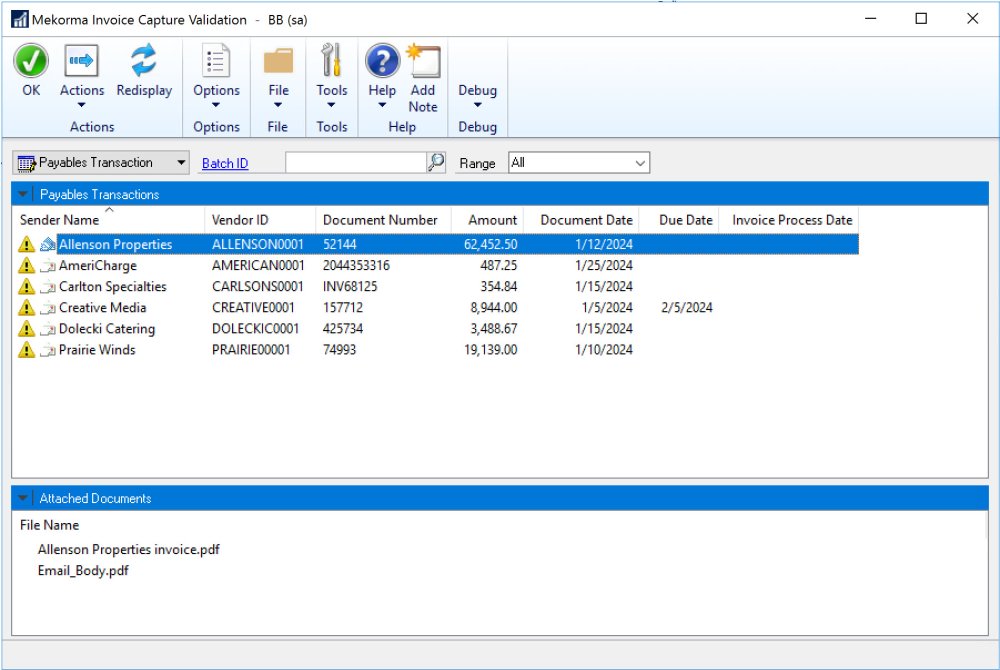Open the Tools wrench icon
Screen dimensions: 1000x670
pos(331,62)
